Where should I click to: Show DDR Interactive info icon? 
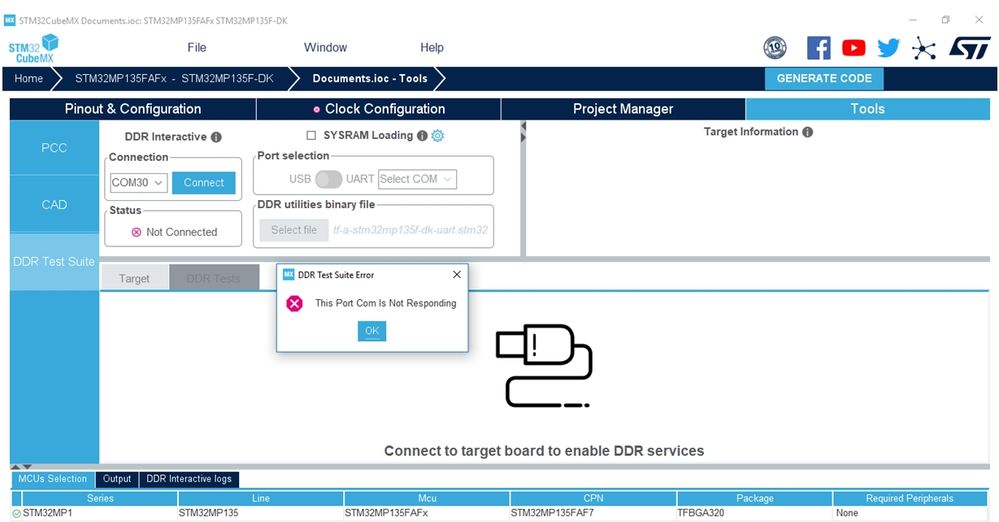[217, 137]
